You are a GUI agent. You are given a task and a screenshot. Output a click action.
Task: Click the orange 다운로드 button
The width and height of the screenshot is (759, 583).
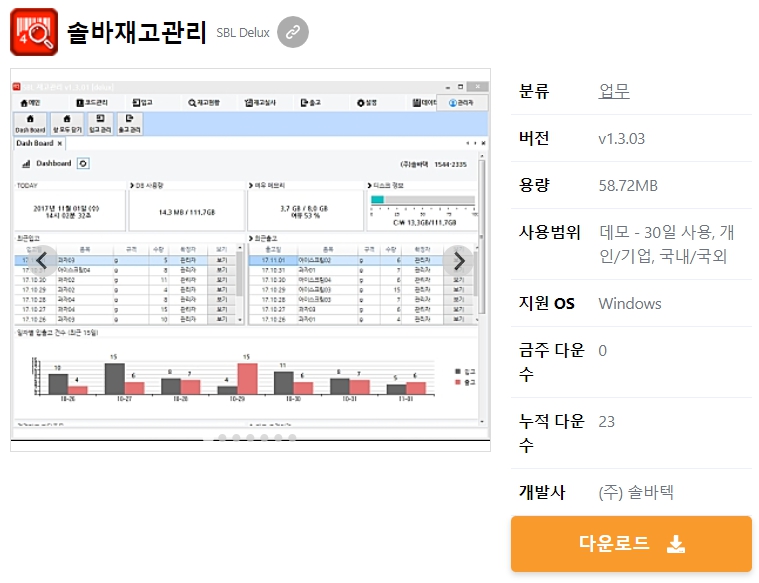click(631, 544)
